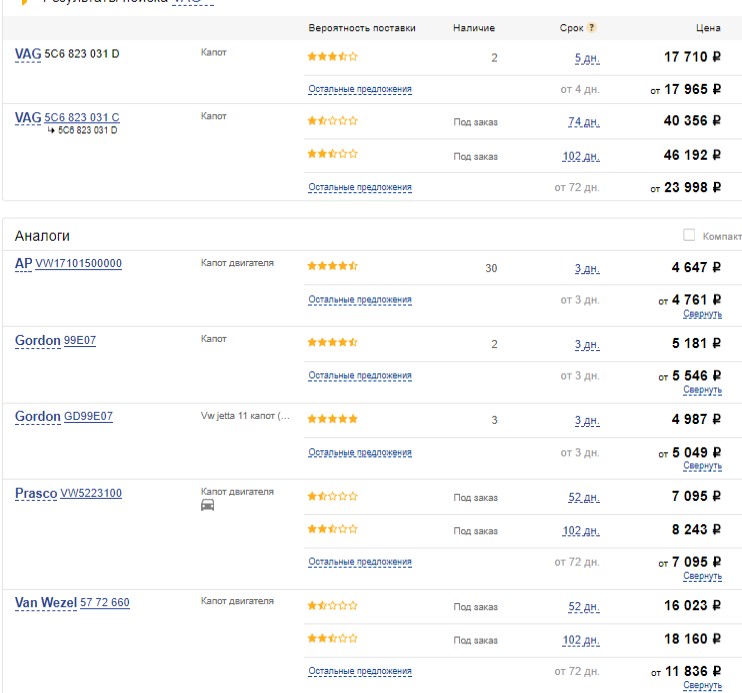Click 102 дн. term for 46 192 ₽ offer
This screenshot has height=693, width=742.
581,156
